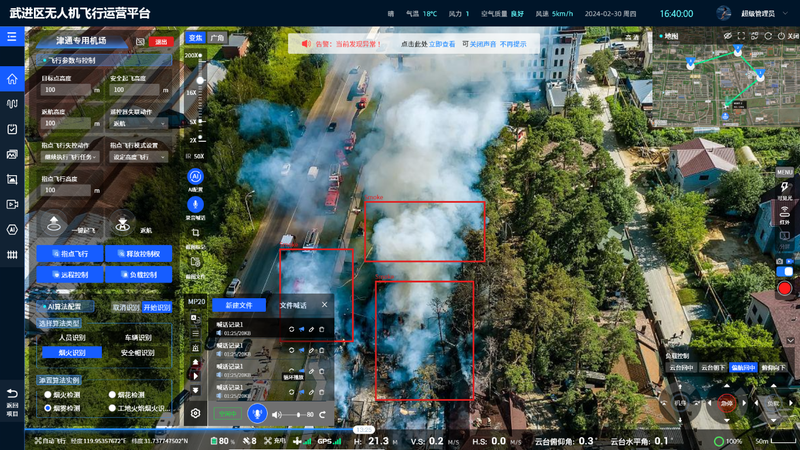Click the image-off icon beside the red button
Viewport: 800px width, 450px height.
(140, 41)
